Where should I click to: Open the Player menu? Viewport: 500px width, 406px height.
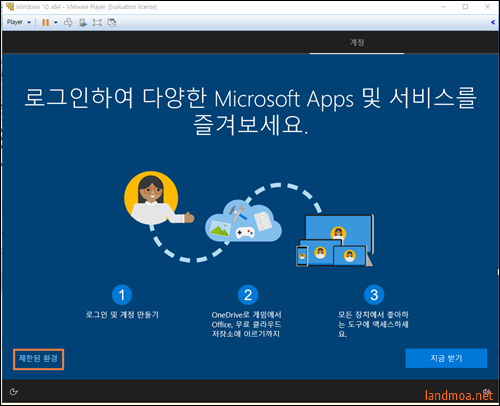[19, 22]
